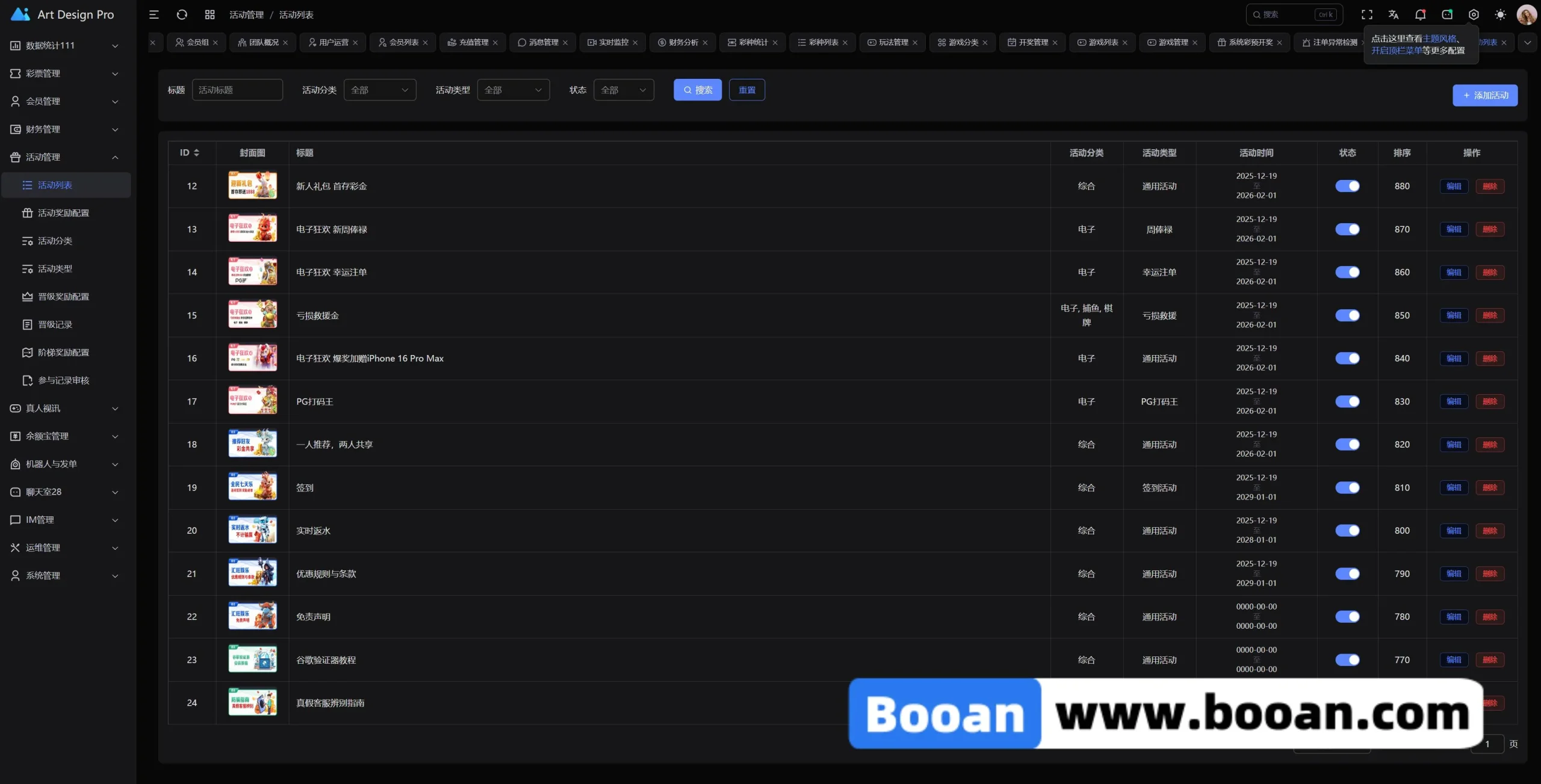Toggle the status switch for 签到 row
Viewport: 1541px width, 784px height.
point(1347,487)
